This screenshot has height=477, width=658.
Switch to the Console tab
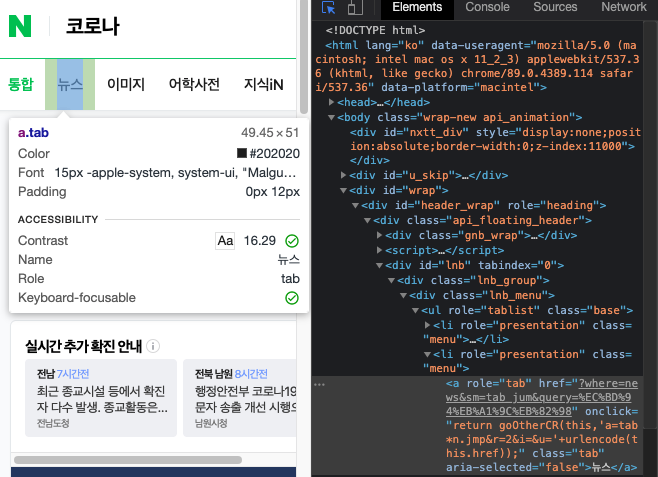point(487,7)
